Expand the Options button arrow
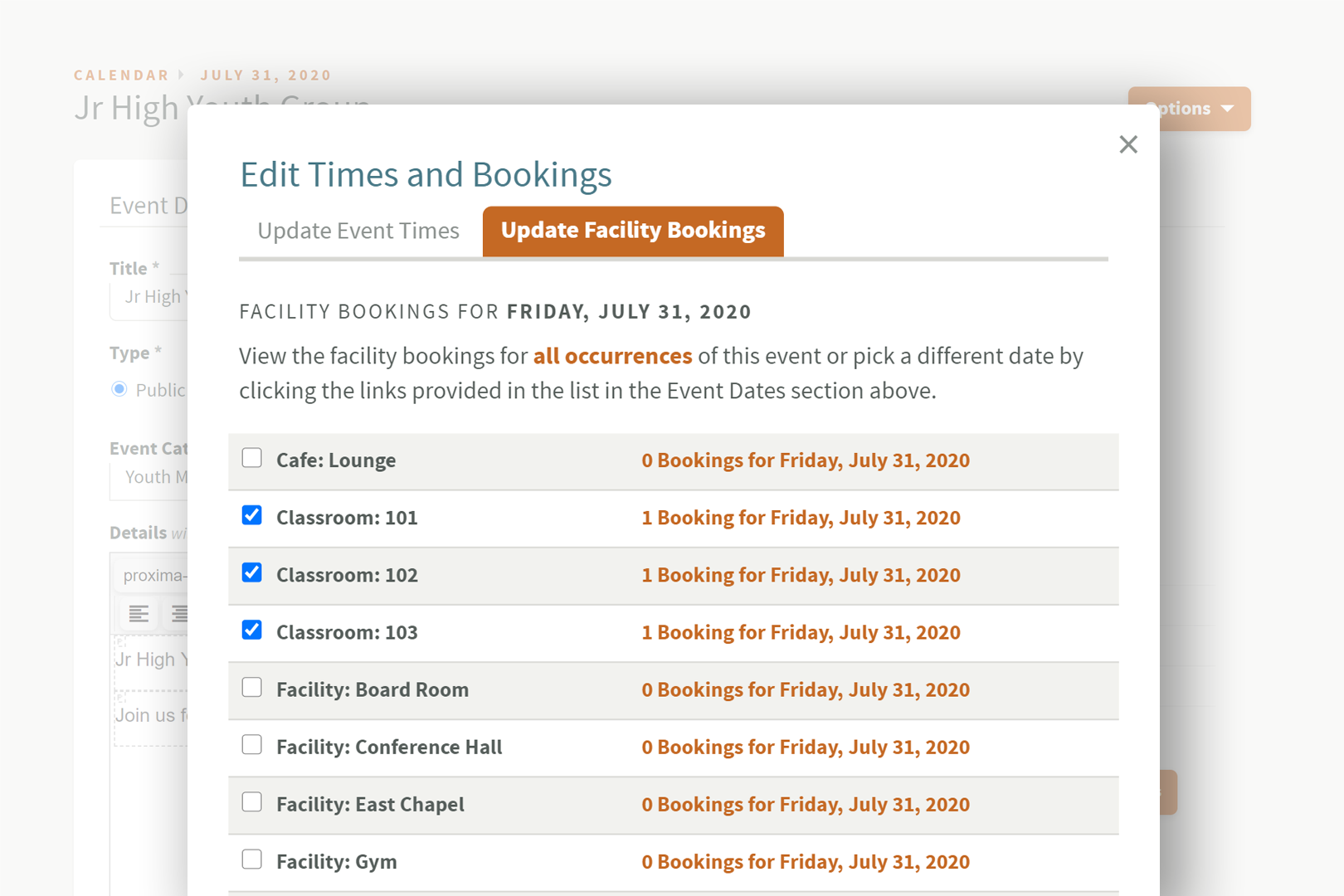Viewport: 1344px width, 896px height. (1226, 109)
